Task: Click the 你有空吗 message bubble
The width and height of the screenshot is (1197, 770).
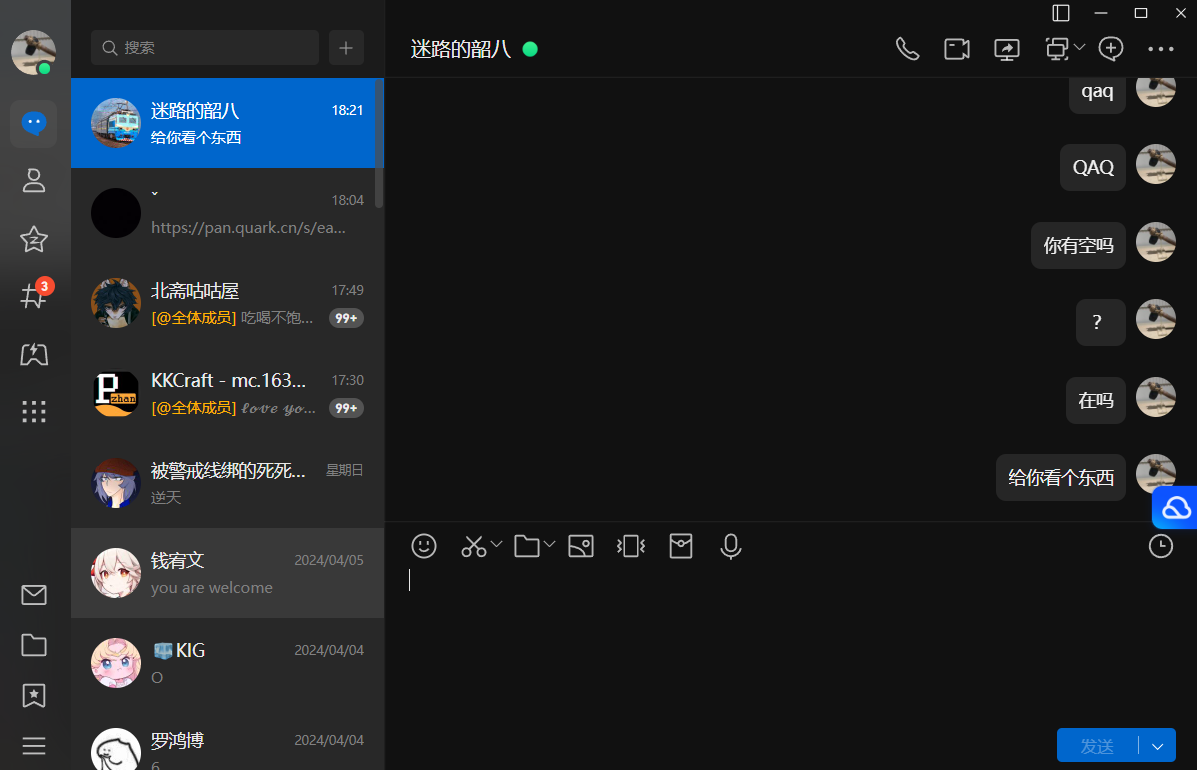Action: tap(1078, 245)
